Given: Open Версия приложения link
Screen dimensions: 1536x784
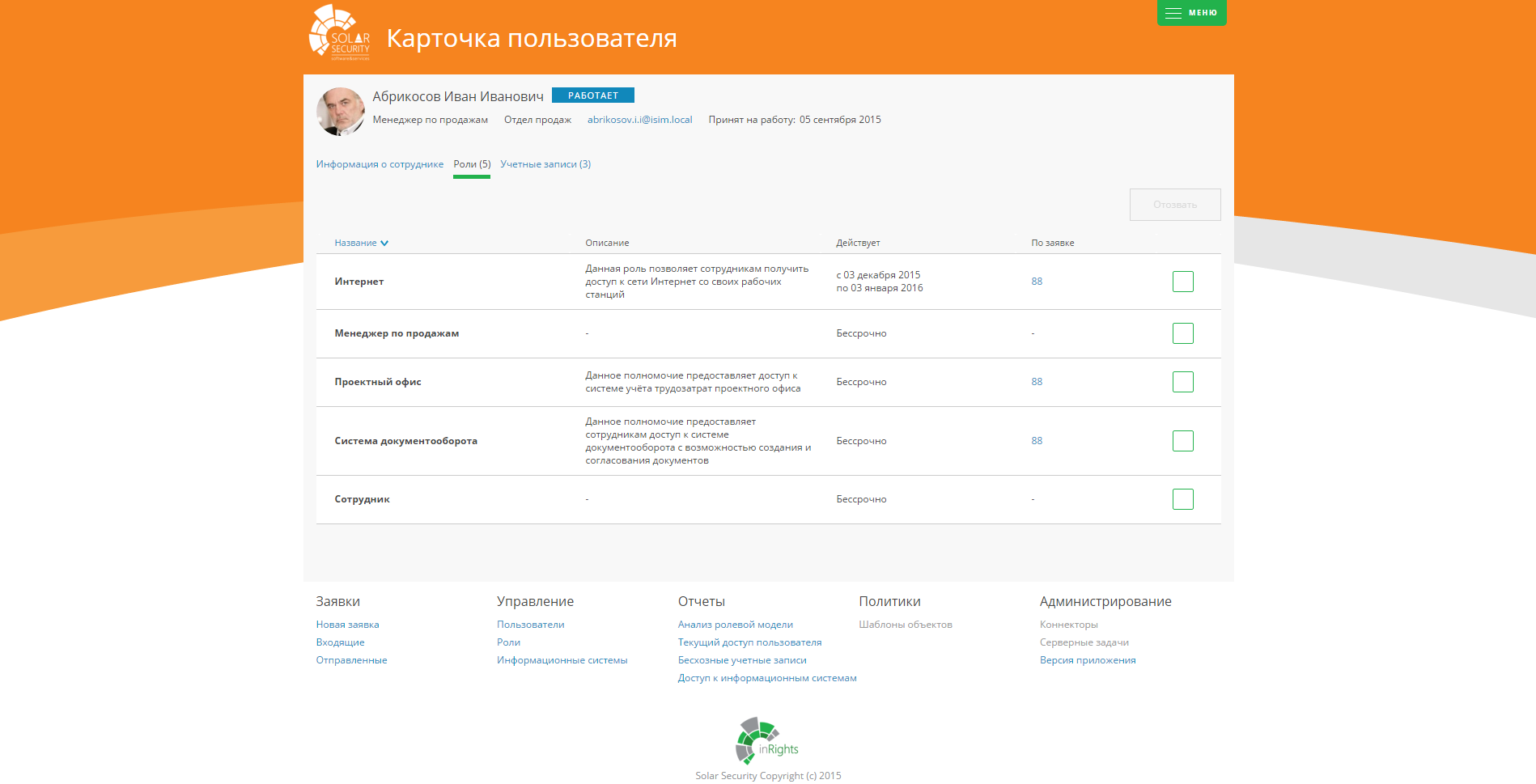Looking at the screenshot, I should (1088, 660).
